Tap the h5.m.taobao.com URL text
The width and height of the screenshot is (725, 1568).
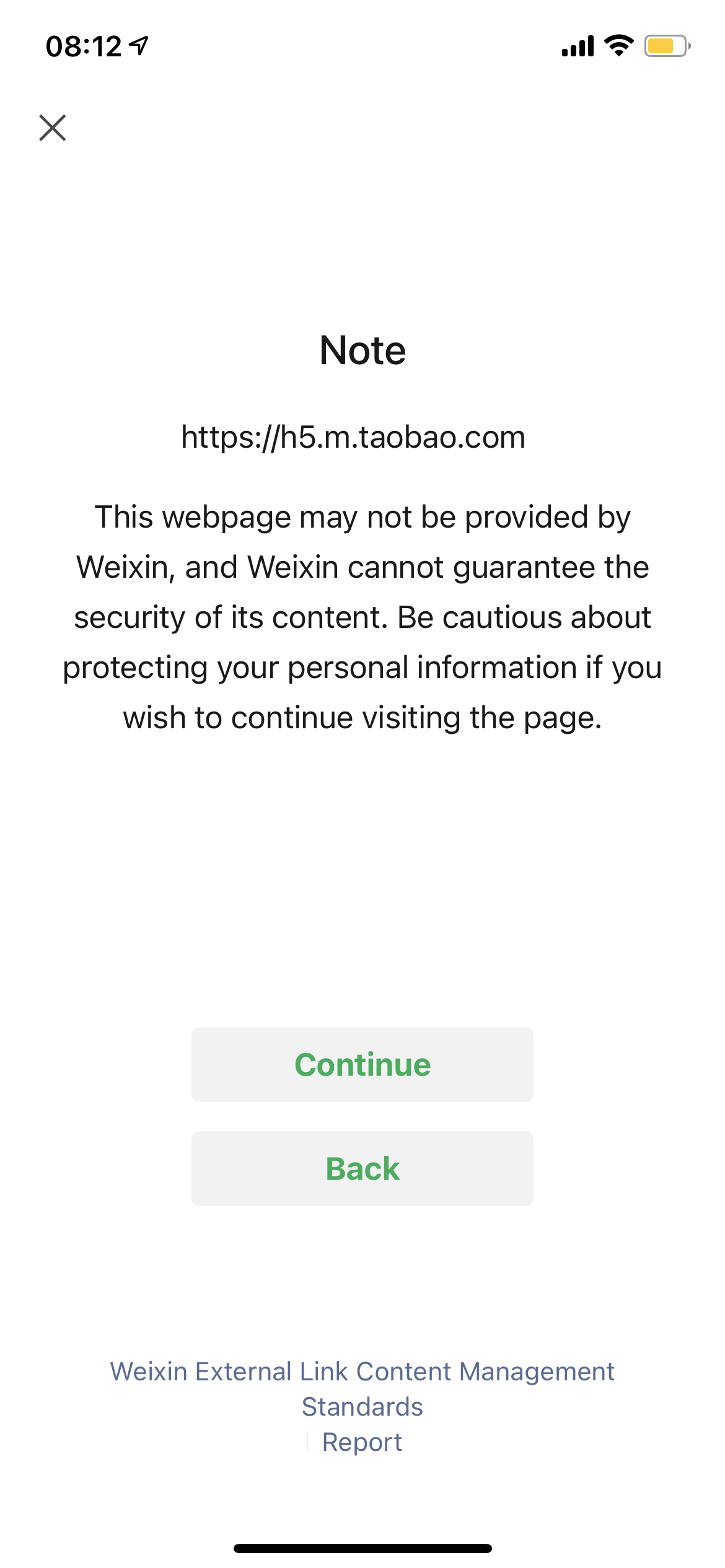[353, 437]
